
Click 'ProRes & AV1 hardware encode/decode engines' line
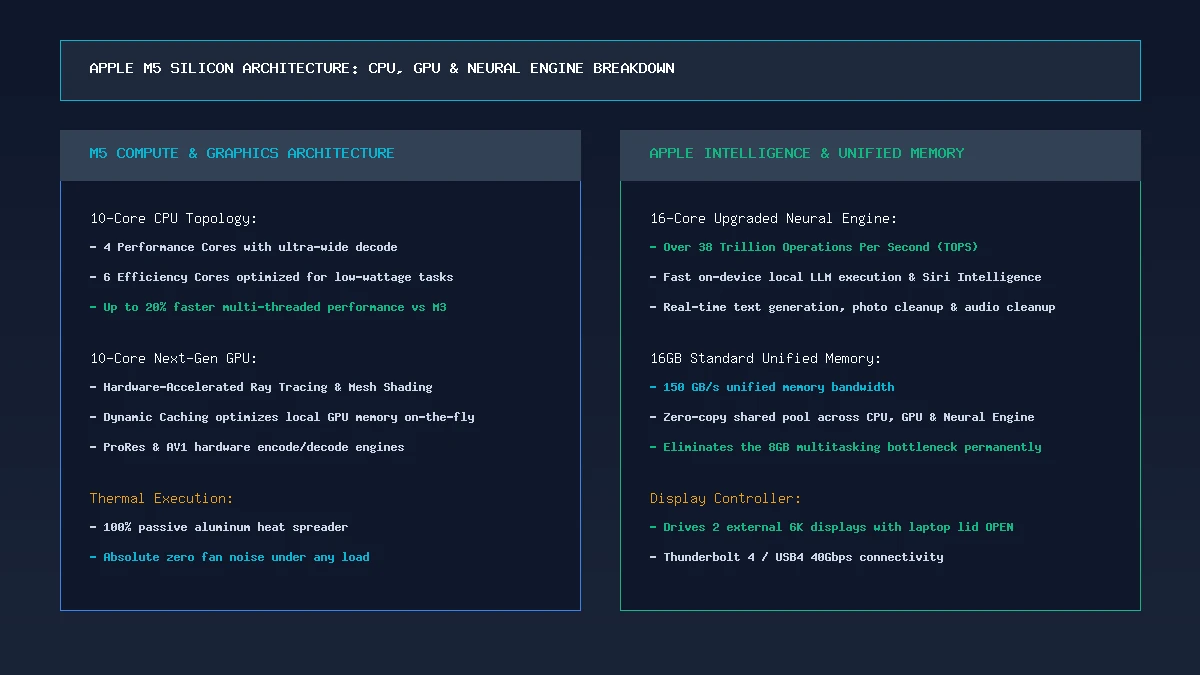pos(247,447)
